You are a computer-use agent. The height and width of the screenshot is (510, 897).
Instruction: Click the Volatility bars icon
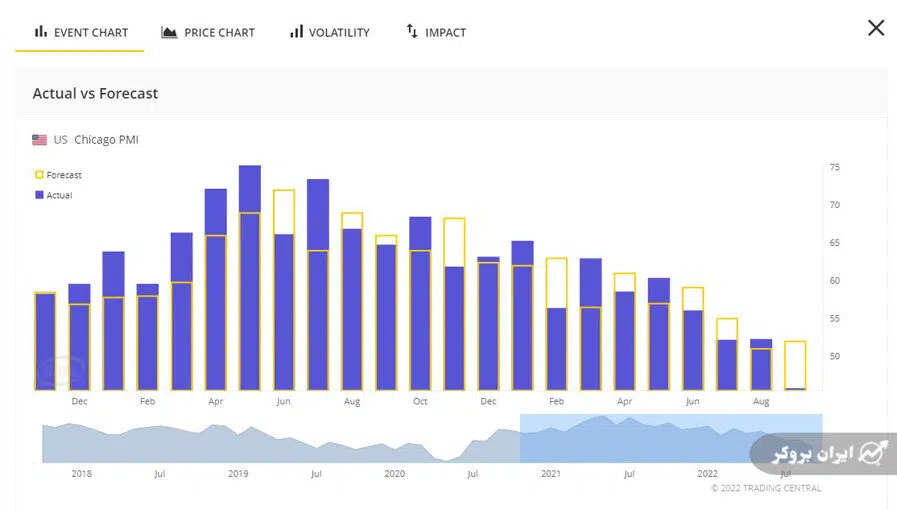click(x=296, y=32)
